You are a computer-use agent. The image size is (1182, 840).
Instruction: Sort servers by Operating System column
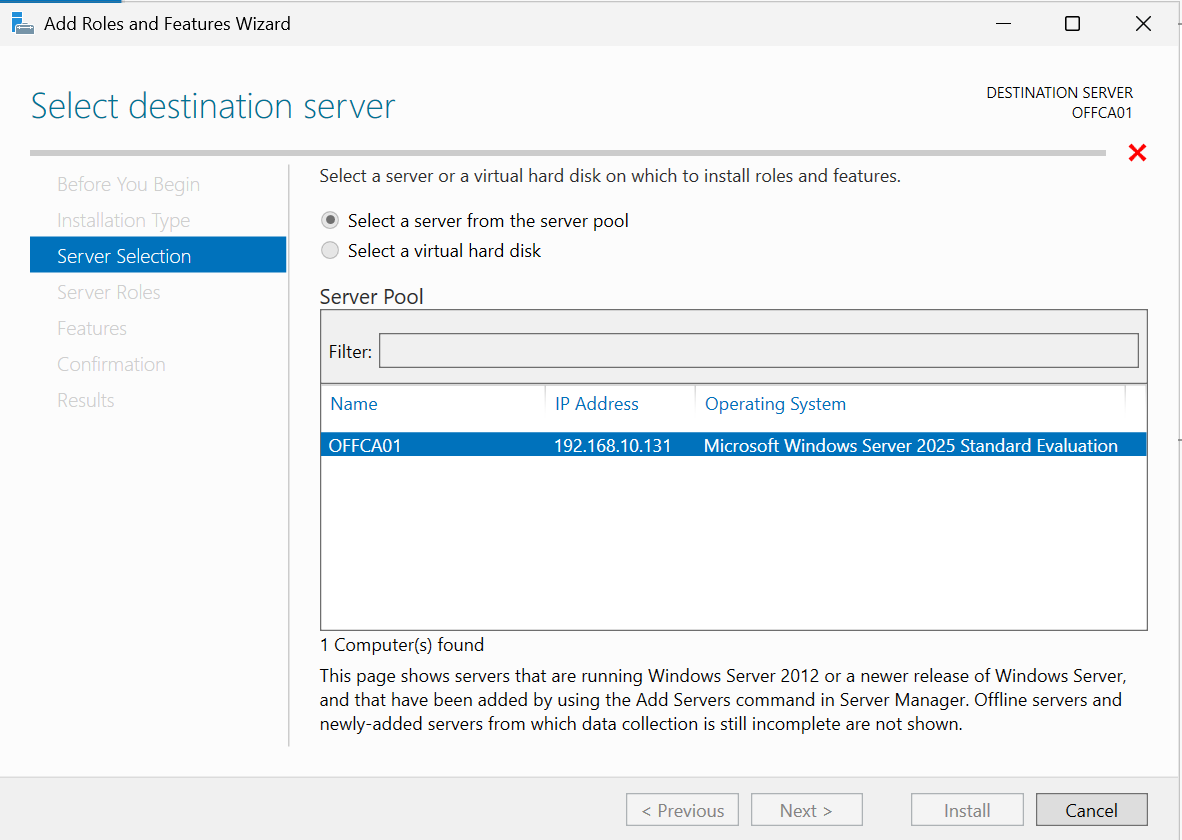tap(775, 404)
